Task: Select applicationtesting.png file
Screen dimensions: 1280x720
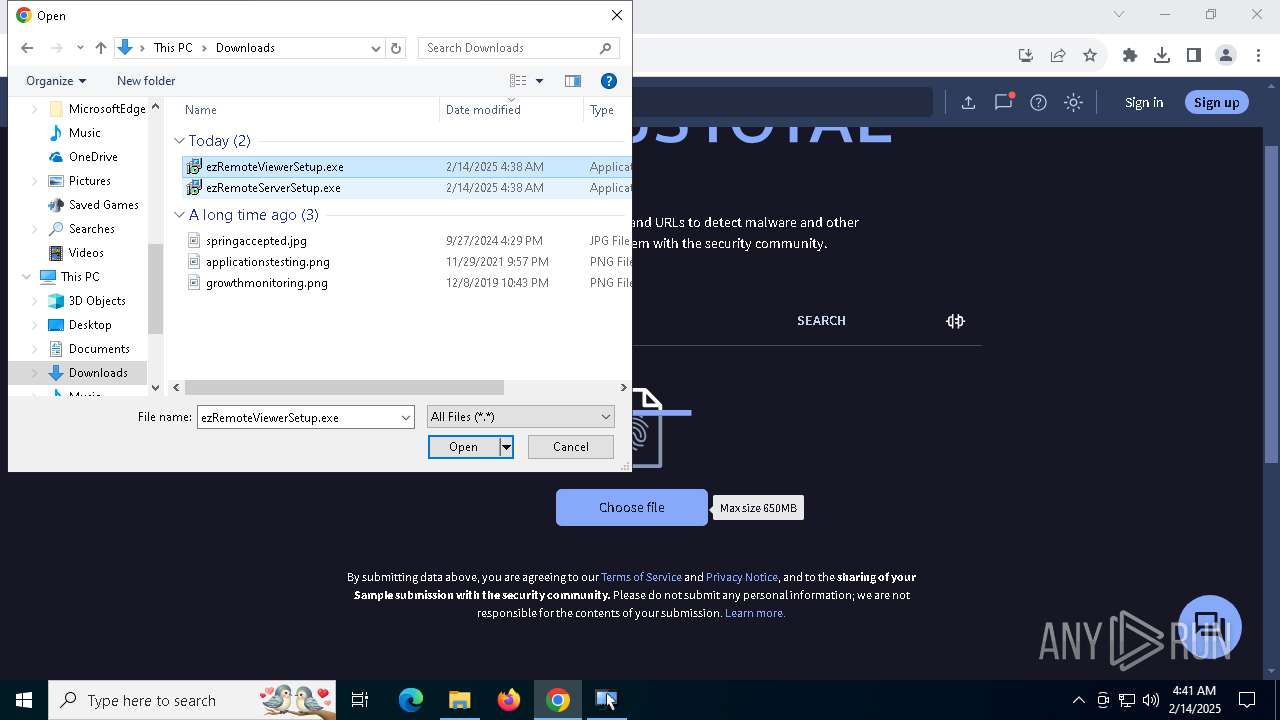Action: [268, 262]
